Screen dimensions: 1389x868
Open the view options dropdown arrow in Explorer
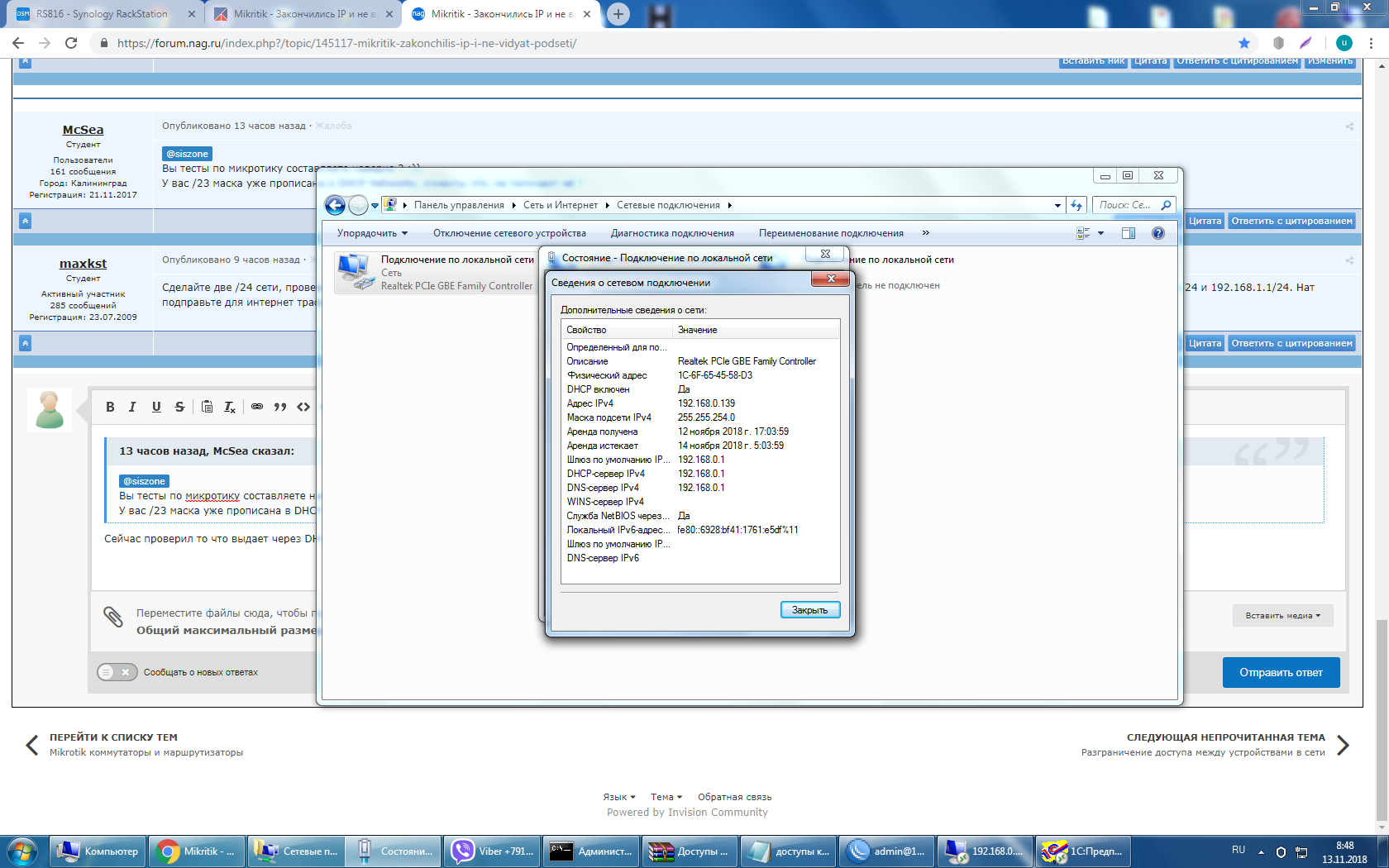click(1100, 233)
